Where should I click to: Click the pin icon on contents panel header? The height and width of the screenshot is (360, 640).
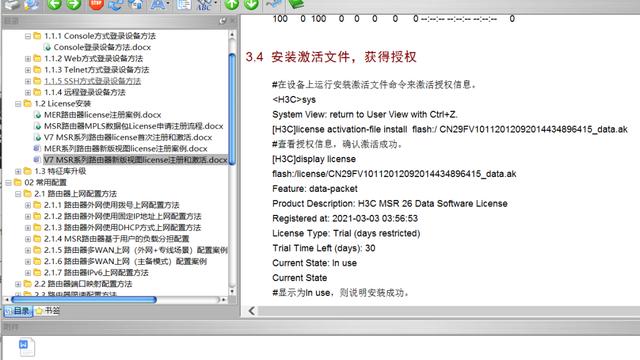[222, 20]
